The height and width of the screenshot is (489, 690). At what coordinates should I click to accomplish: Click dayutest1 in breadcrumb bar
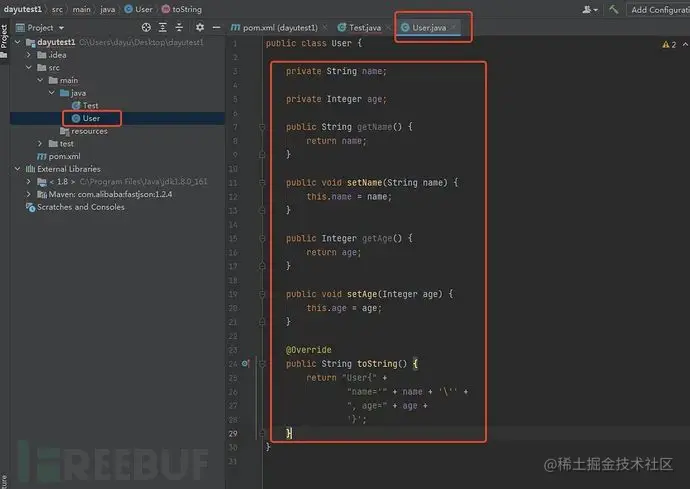click(x=22, y=9)
